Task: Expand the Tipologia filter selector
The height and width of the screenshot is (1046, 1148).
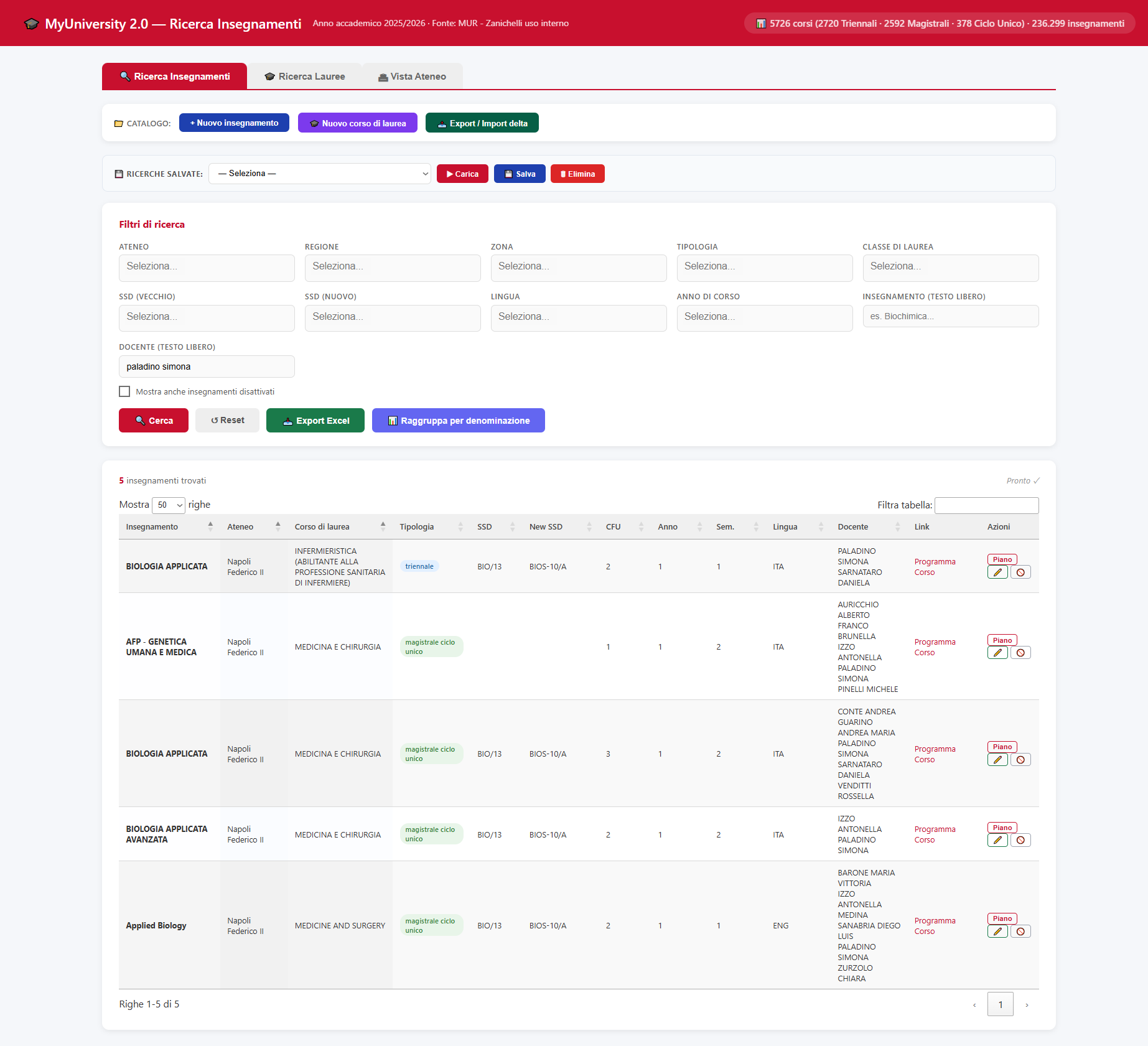Action: (765, 268)
